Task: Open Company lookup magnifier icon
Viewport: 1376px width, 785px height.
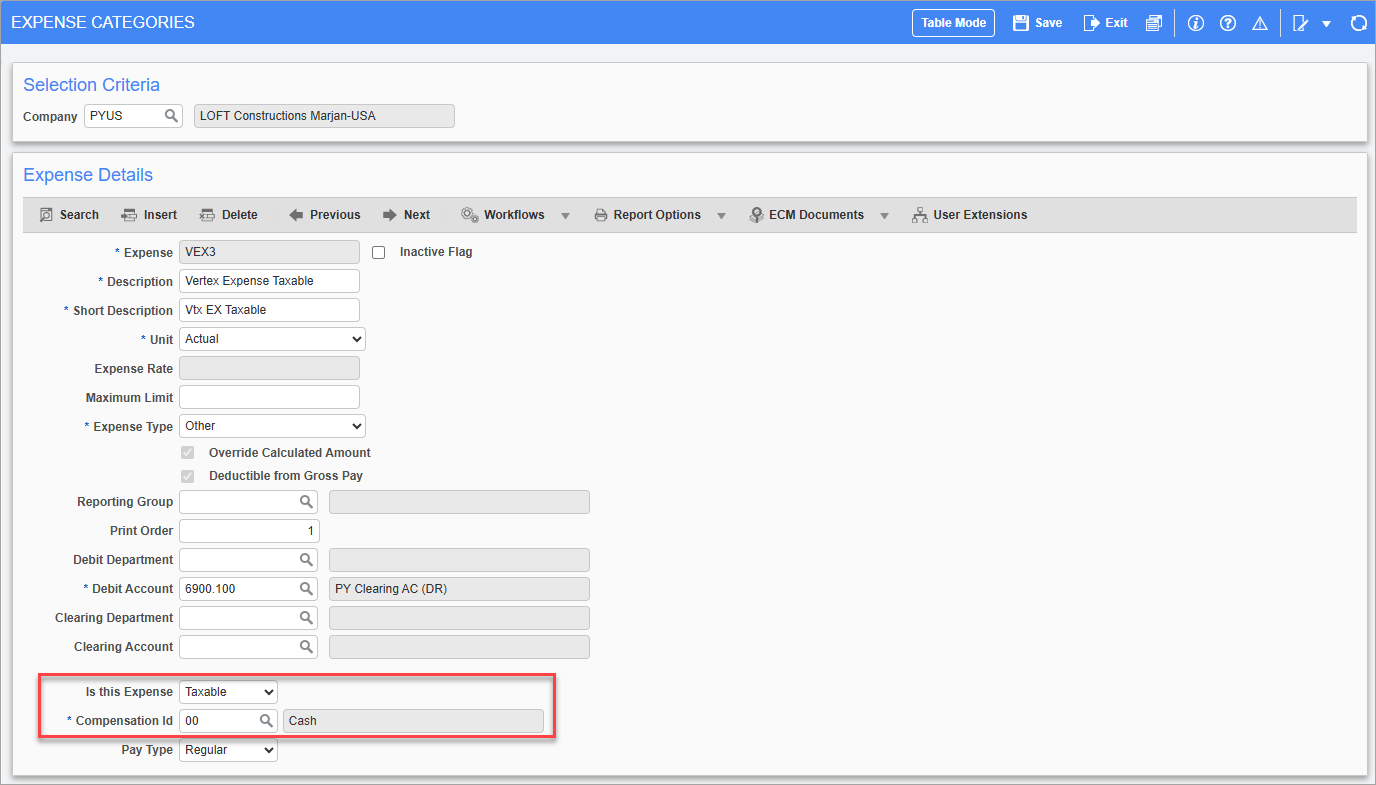Action: pyautogui.click(x=171, y=116)
